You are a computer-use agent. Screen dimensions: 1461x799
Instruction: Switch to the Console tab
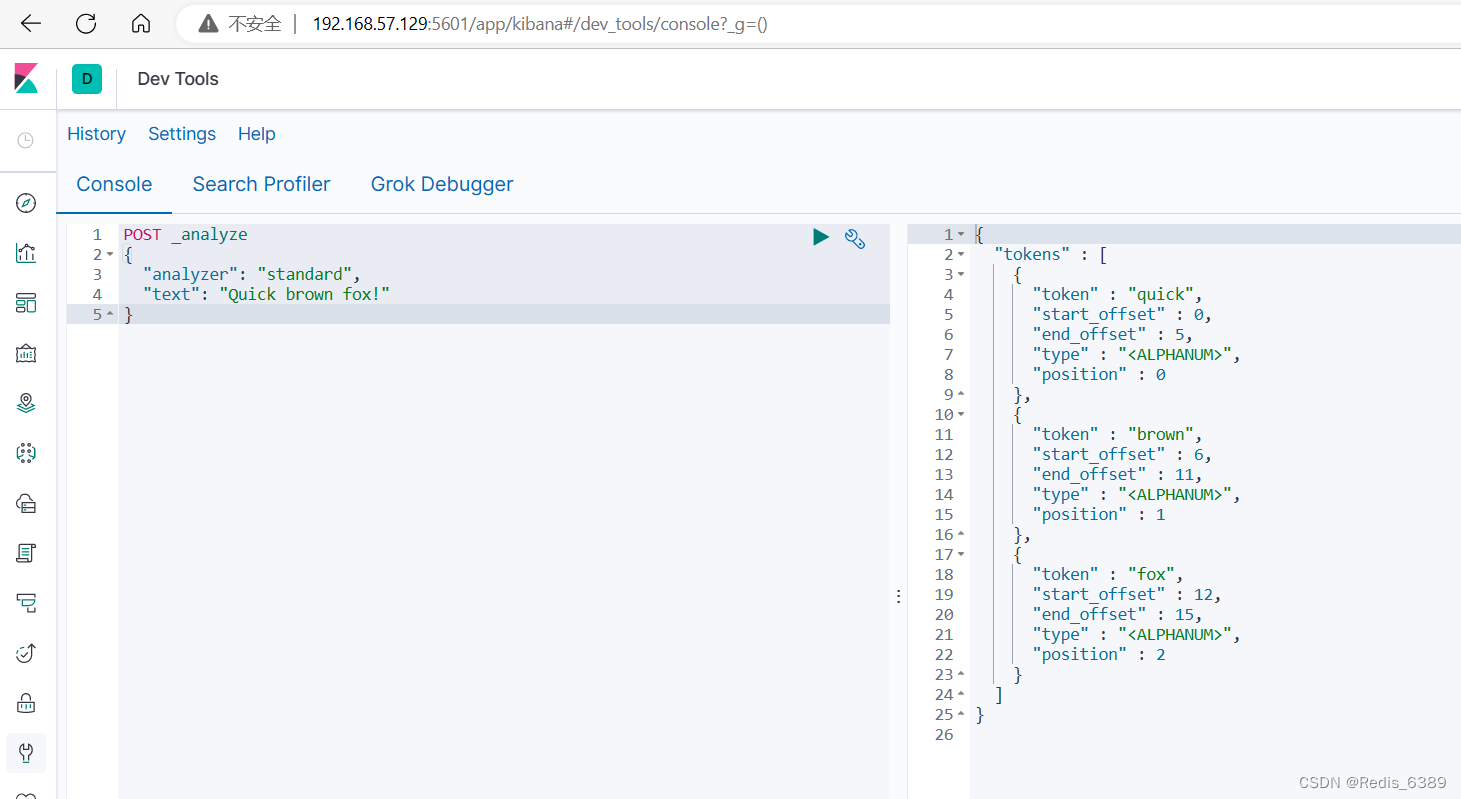point(114,184)
